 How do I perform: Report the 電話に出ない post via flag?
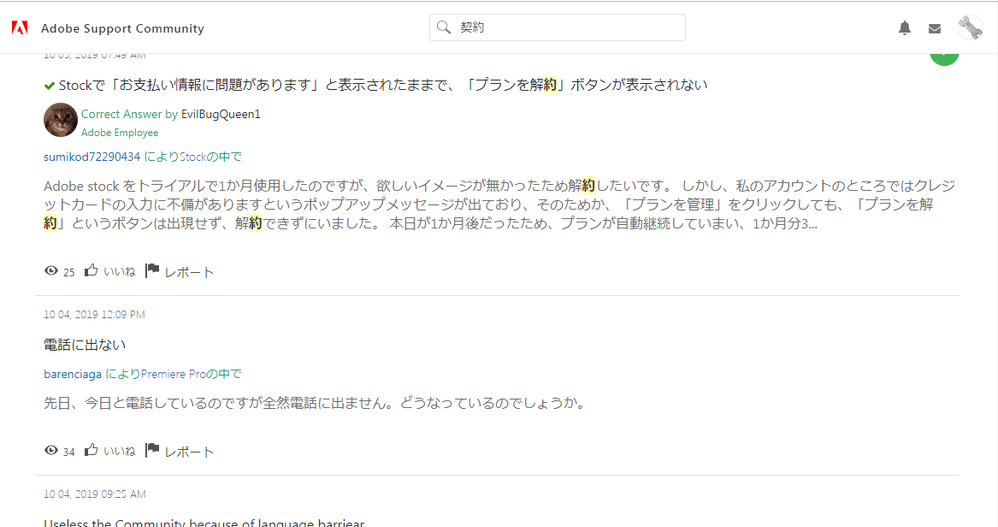(179, 451)
